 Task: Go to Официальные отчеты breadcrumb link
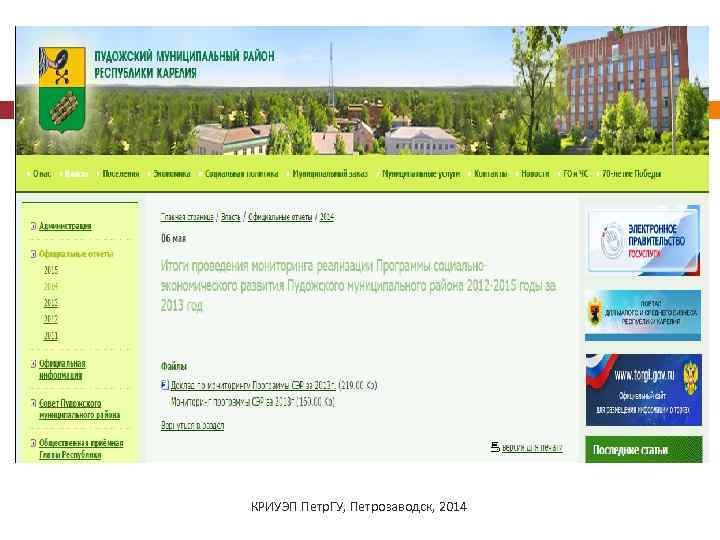(x=280, y=217)
